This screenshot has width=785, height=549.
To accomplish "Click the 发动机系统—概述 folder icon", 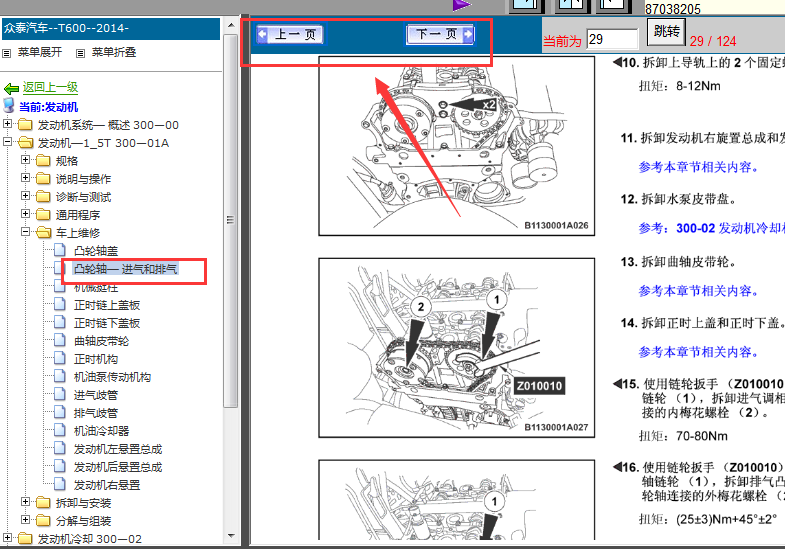I will pos(25,125).
